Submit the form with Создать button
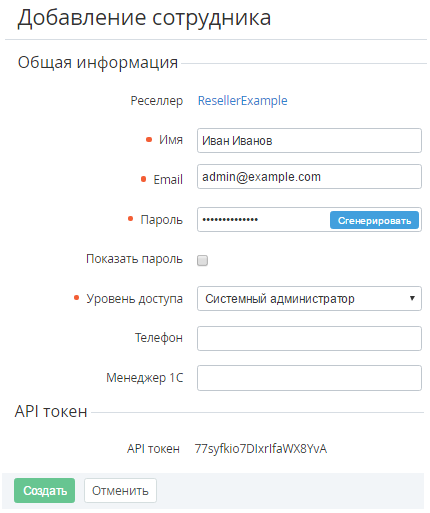 coord(44,490)
